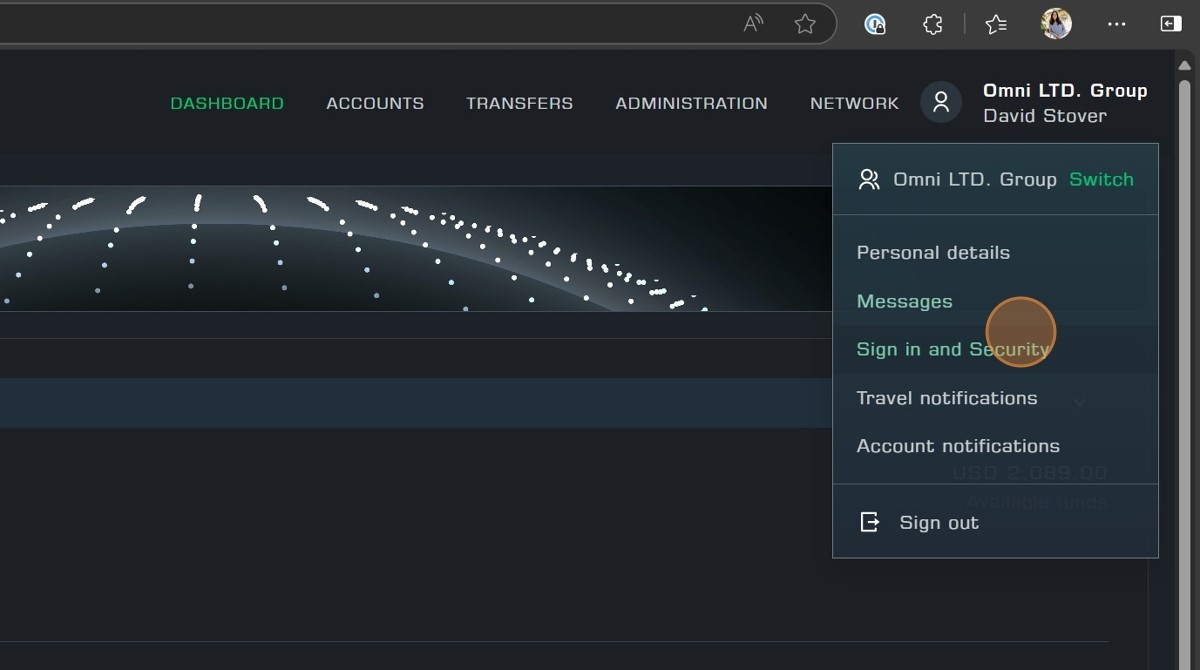Click the browser profile avatar picture

pos(1056,24)
